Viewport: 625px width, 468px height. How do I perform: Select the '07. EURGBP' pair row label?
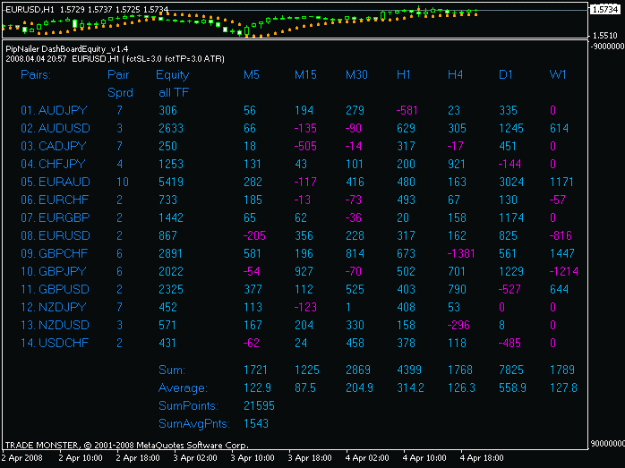[x=55, y=218]
